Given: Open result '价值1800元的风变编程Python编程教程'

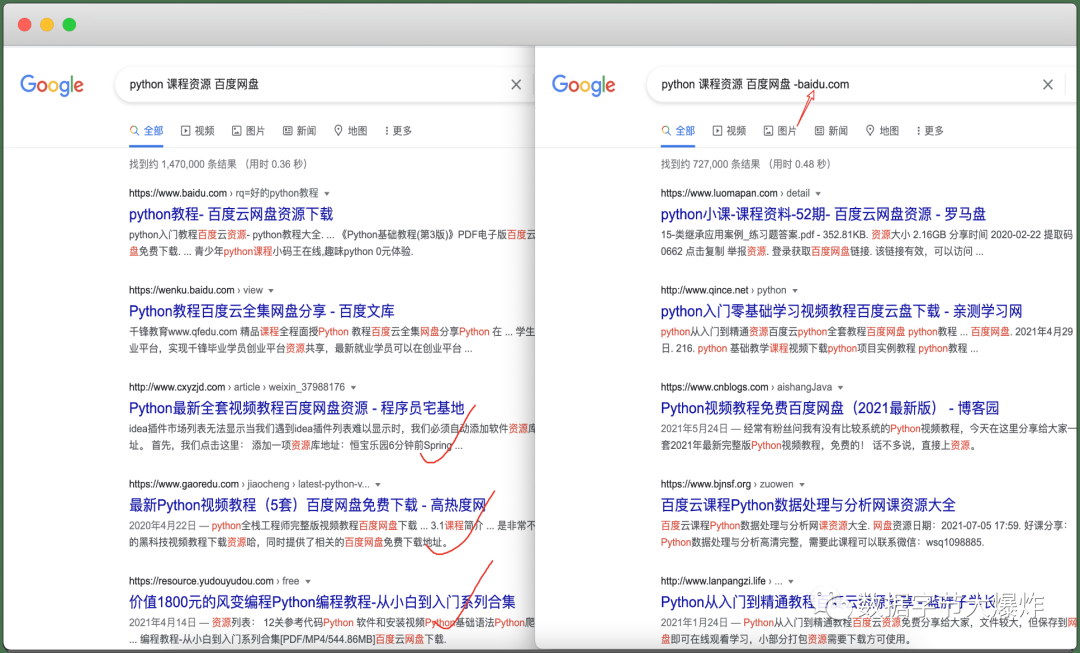Looking at the screenshot, I should click(x=322, y=603).
